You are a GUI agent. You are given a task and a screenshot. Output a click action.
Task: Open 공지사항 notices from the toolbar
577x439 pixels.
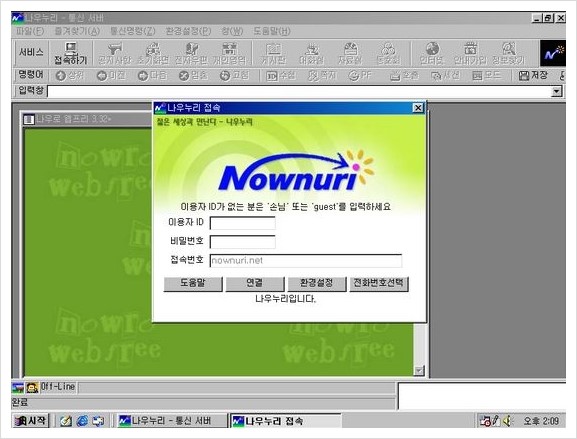(x=114, y=53)
